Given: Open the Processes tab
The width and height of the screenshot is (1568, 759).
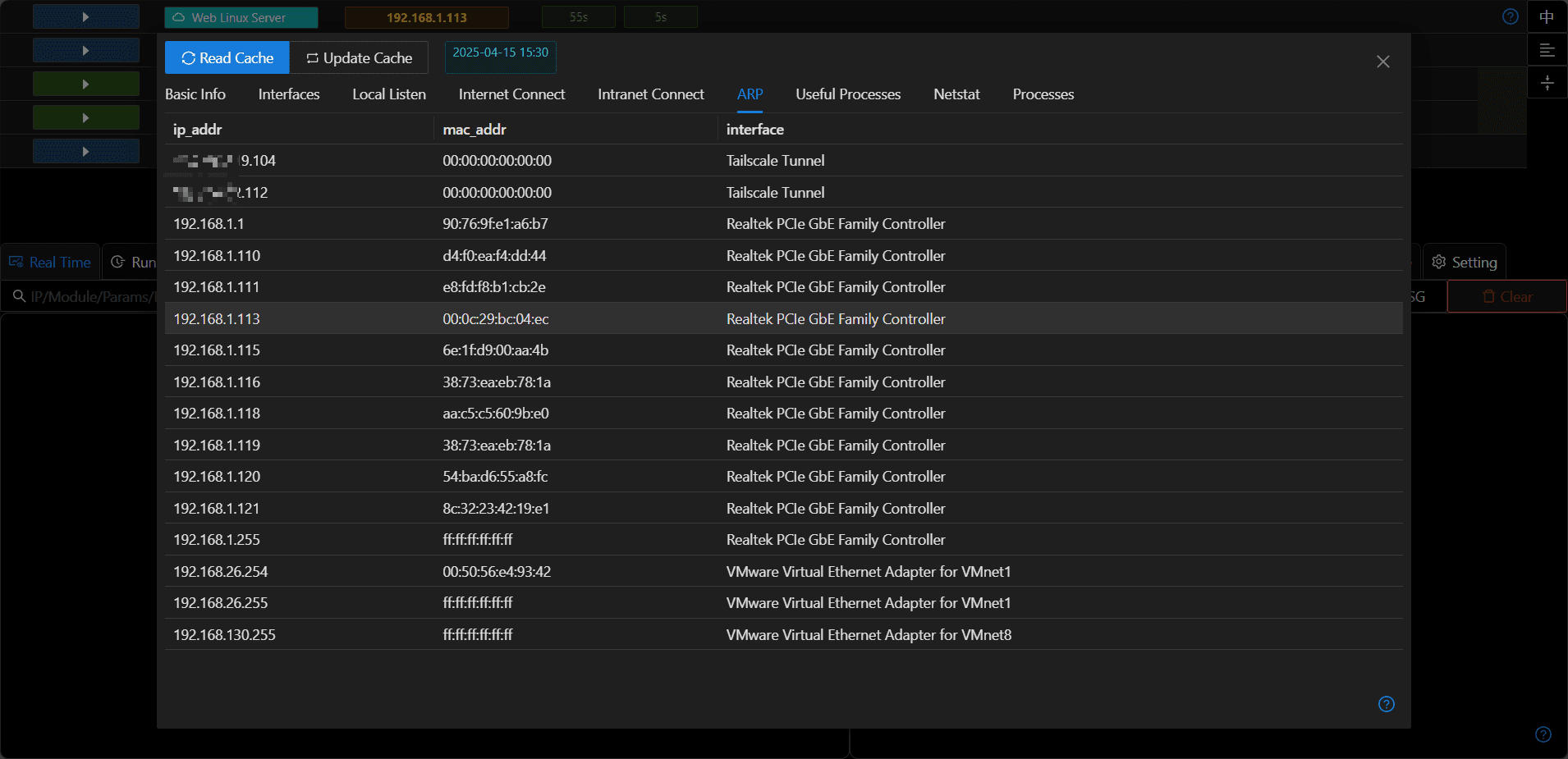Looking at the screenshot, I should 1043,94.
